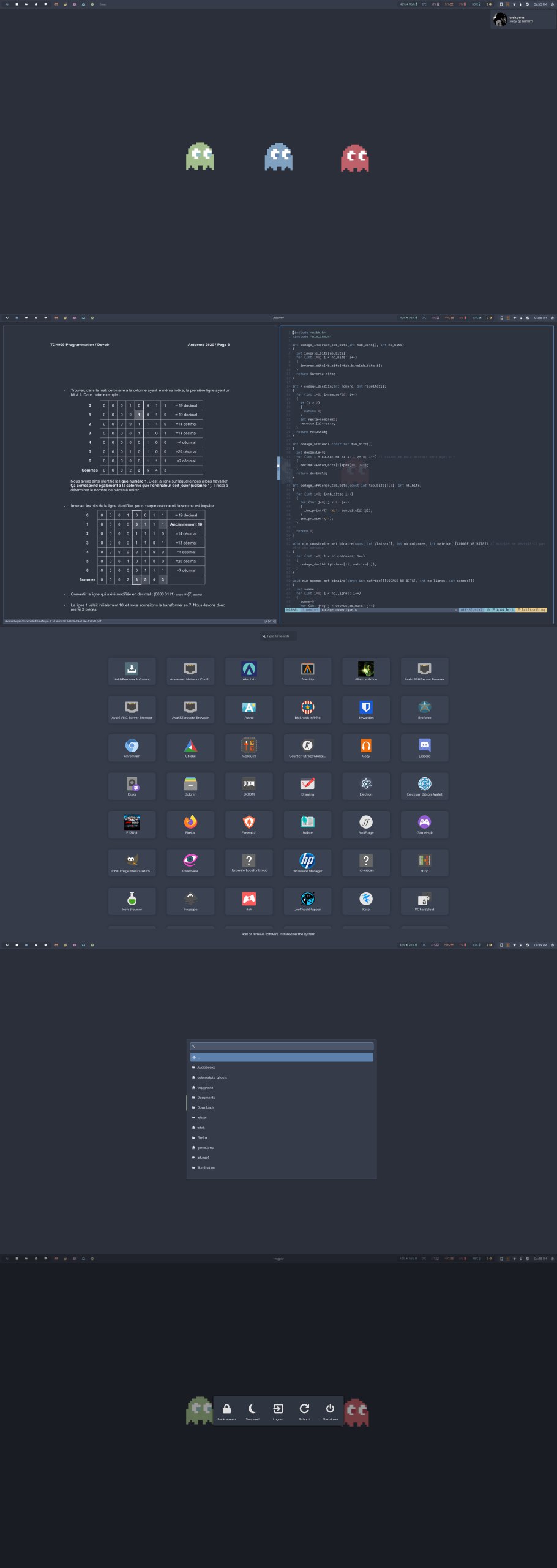Open CMake from the launcher
Screen dimensions: 557x1568
(x=190, y=748)
